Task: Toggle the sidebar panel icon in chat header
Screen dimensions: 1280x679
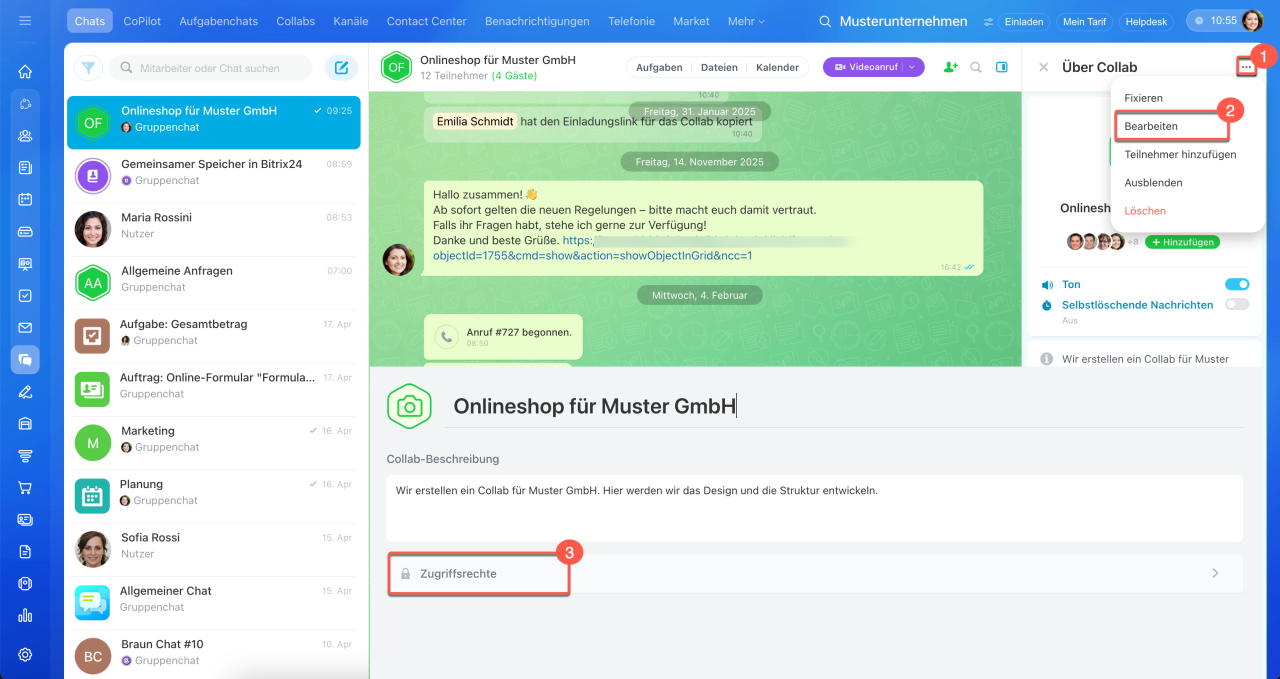Action: pyautogui.click(x=1002, y=67)
